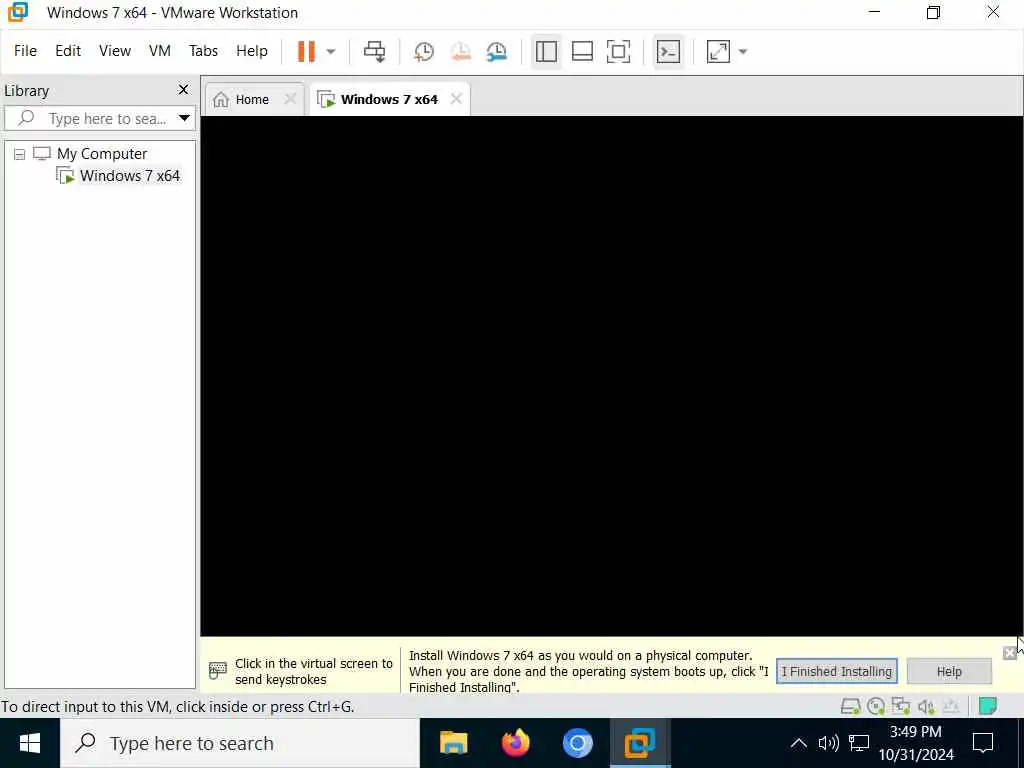The width and height of the screenshot is (1024, 768).
Task: Launch Chromium browser from taskbar
Action: tap(577, 743)
